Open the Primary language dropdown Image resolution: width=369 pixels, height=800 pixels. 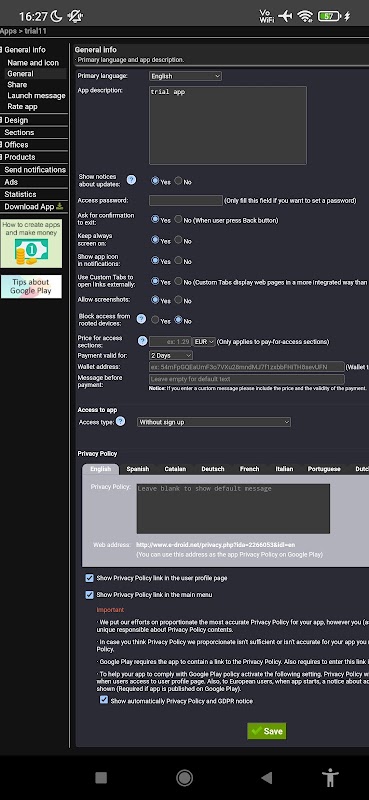click(x=185, y=76)
